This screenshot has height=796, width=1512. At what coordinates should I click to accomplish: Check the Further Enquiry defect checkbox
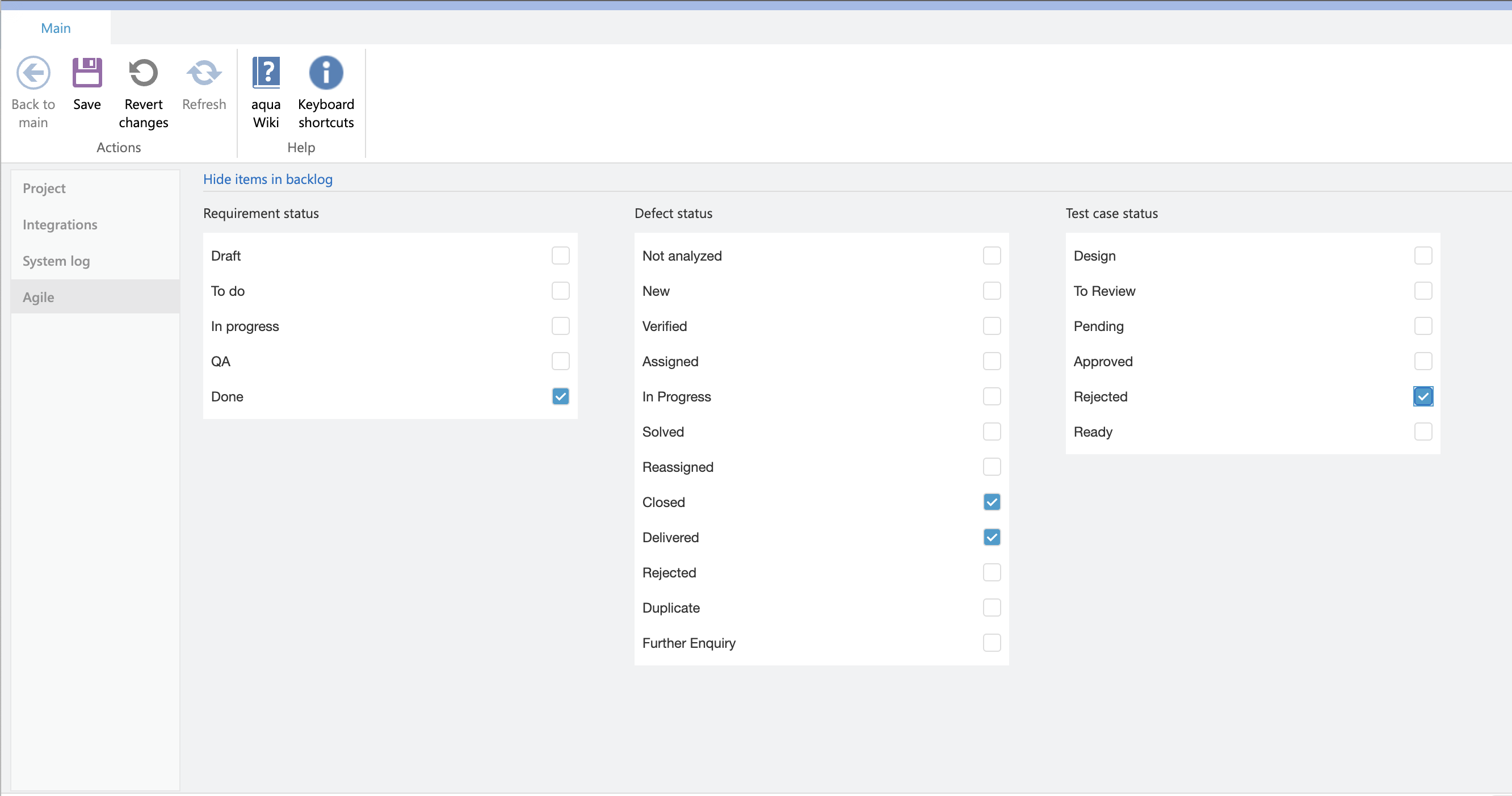992,643
